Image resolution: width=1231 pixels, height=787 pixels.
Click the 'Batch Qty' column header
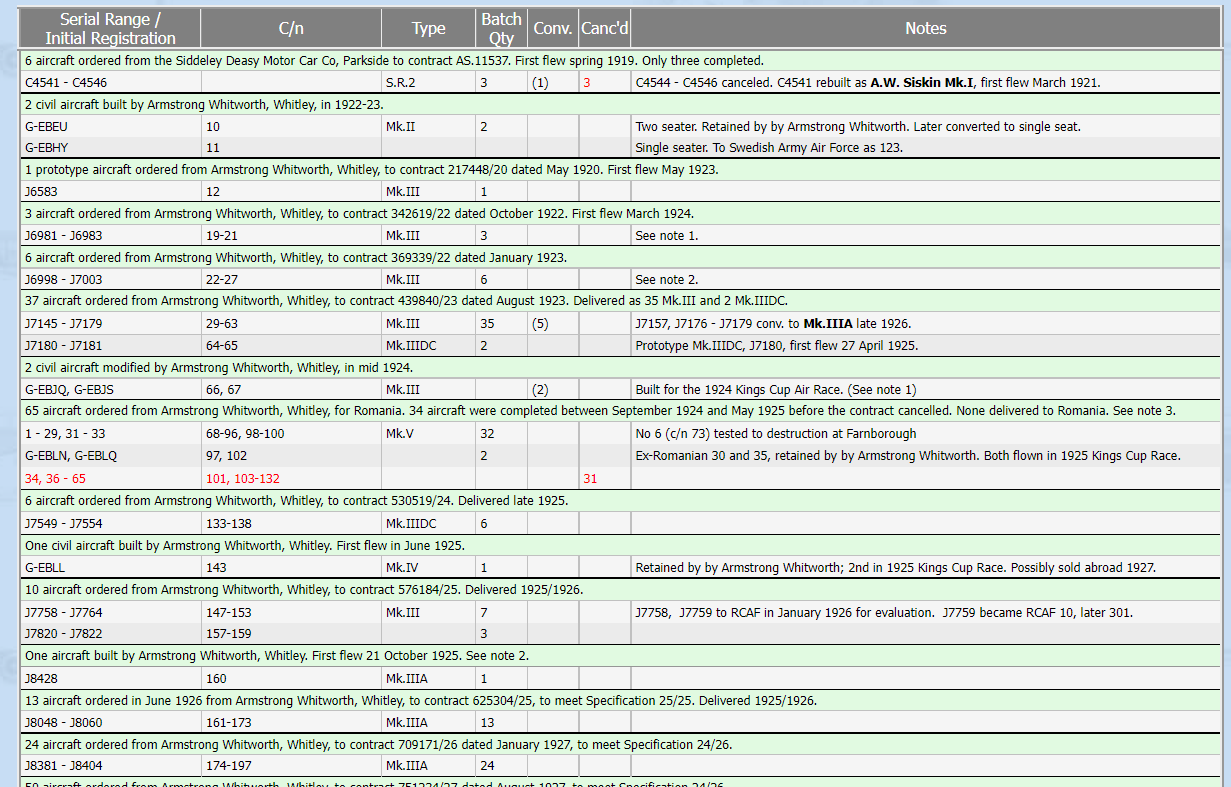coord(501,28)
